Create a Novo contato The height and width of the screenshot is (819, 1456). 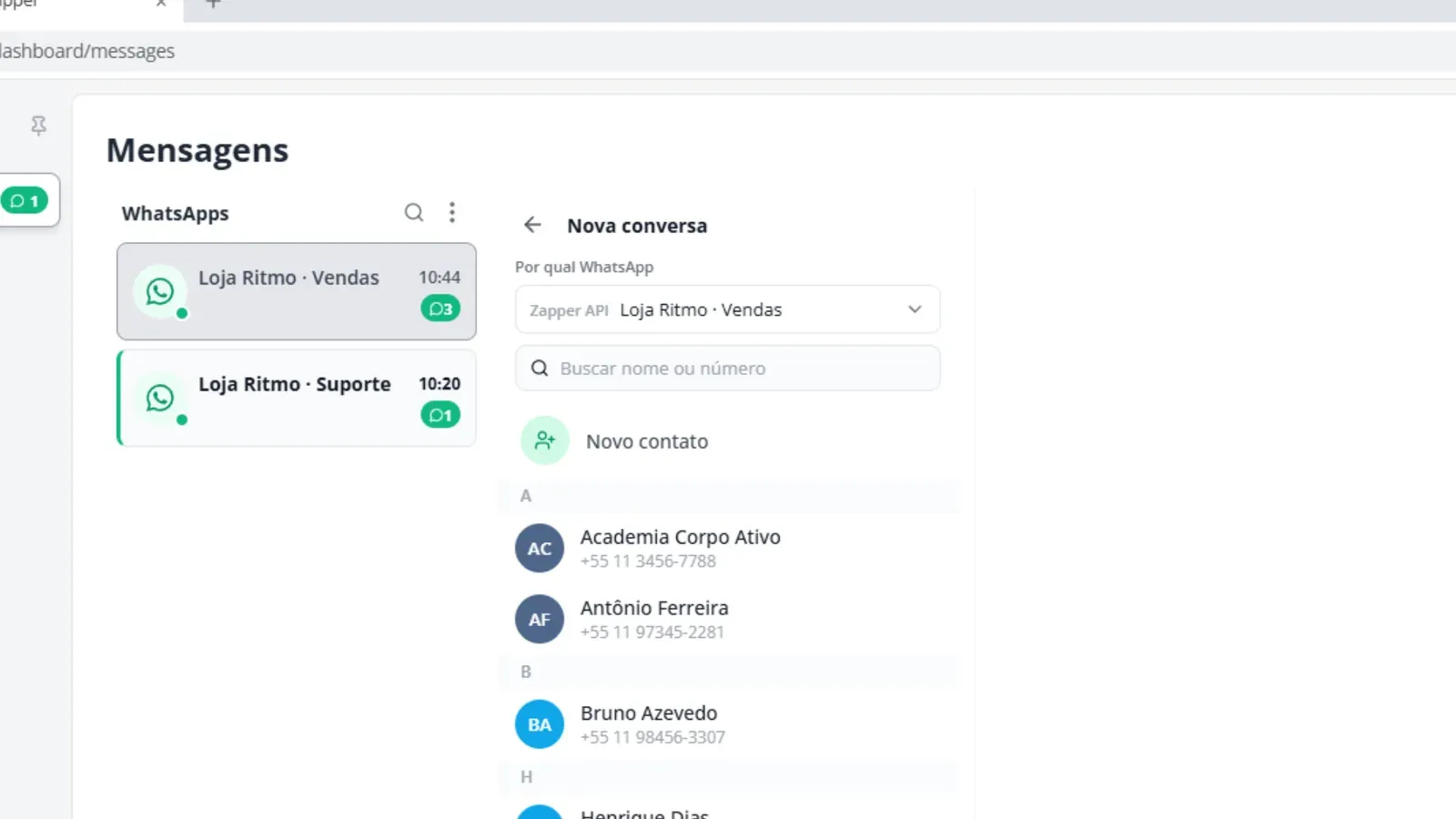coord(728,440)
